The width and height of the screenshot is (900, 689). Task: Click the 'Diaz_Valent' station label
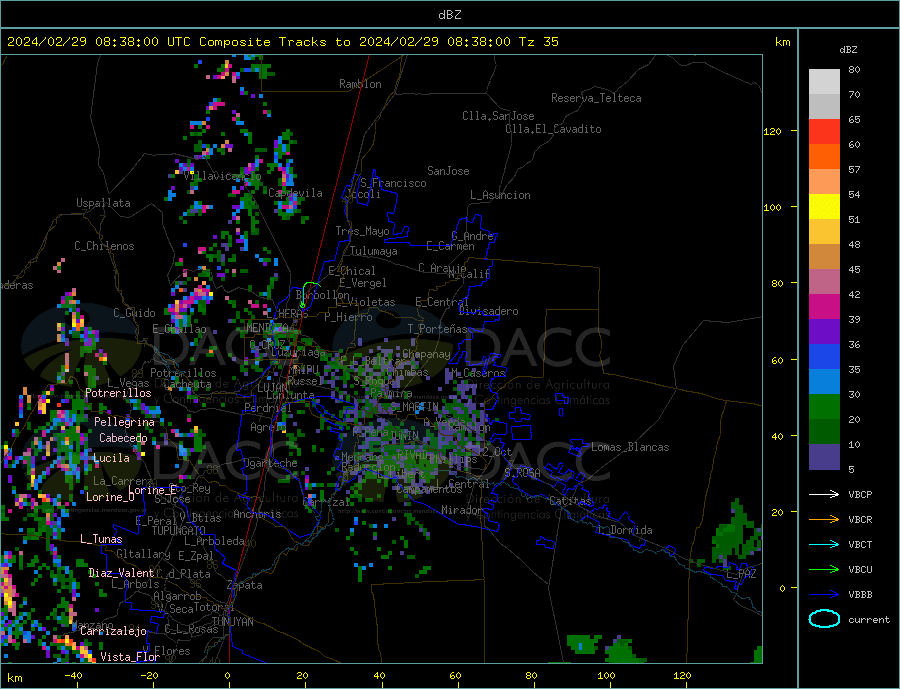[x=121, y=573]
